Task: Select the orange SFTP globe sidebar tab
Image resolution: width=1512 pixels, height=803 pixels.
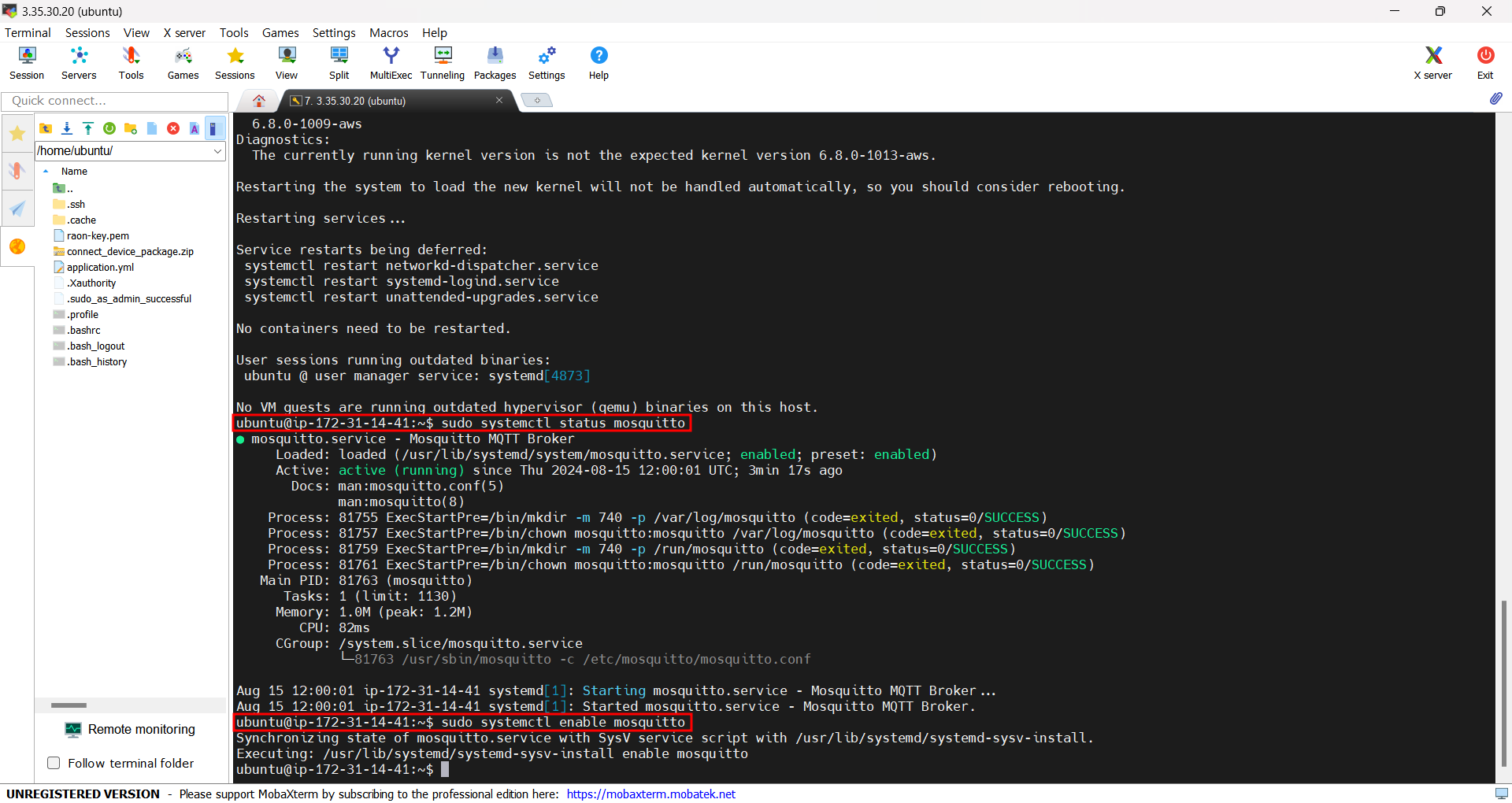Action: (17, 246)
